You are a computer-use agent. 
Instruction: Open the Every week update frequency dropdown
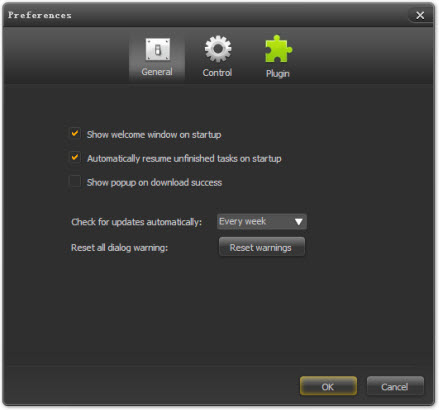coord(262,222)
